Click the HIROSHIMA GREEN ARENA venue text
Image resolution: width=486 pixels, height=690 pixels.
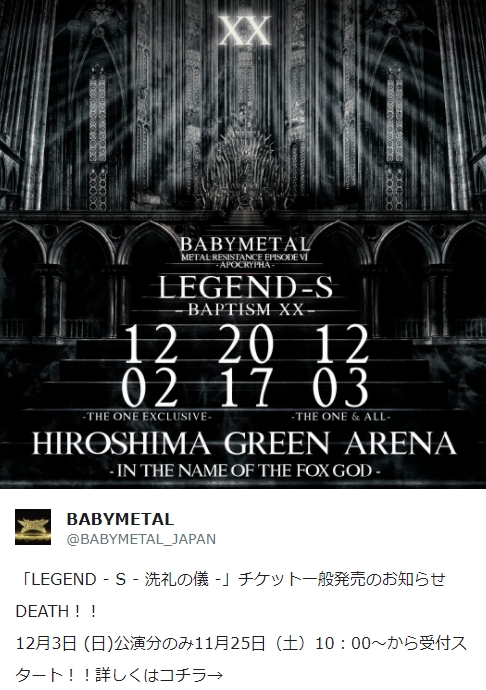pyautogui.click(x=244, y=443)
